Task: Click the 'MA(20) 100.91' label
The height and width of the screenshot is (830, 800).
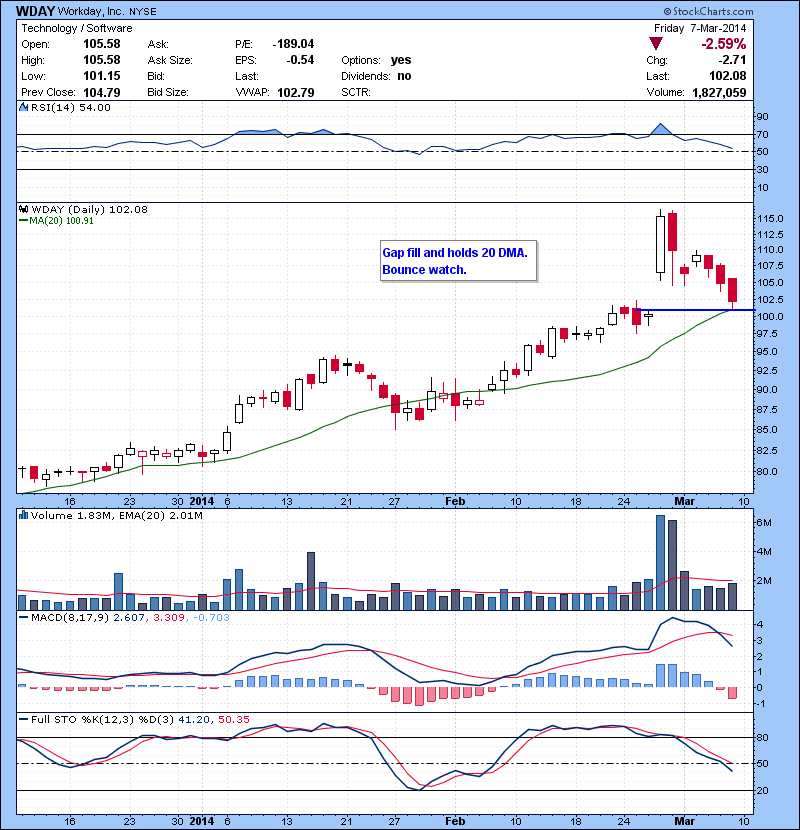Action: pyautogui.click(x=61, y=221)
